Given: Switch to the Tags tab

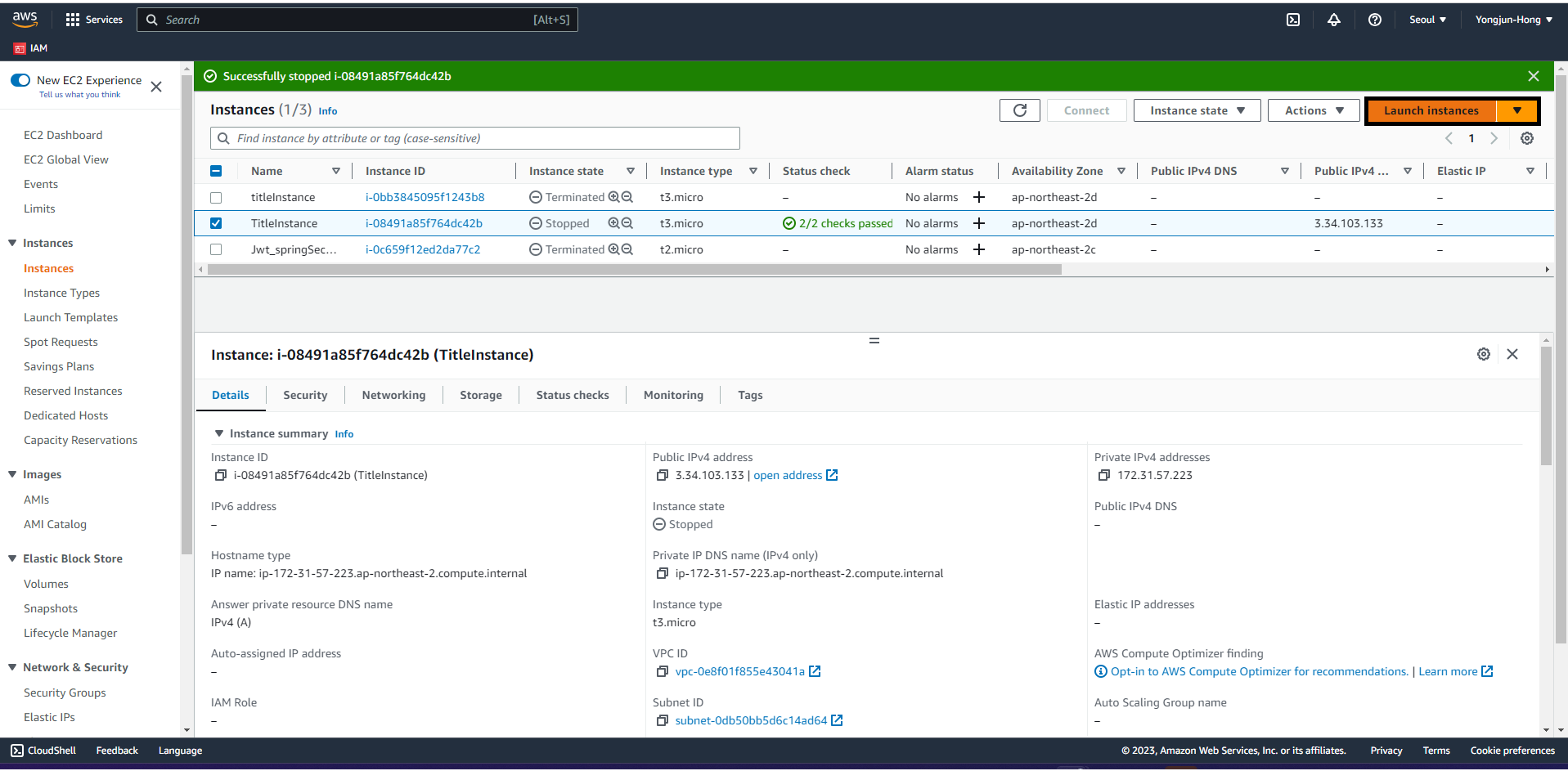Looking at the screenshot, I should click(750, 395).
